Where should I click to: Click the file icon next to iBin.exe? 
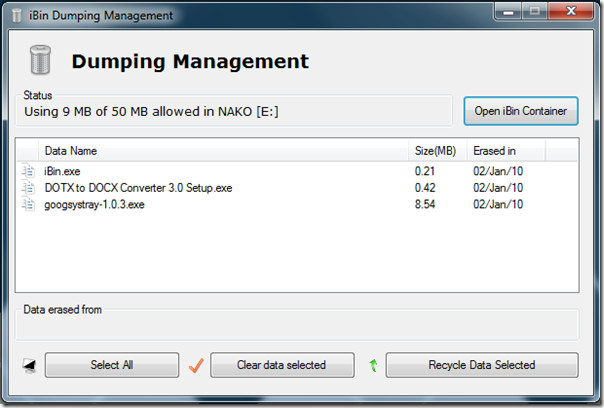[28, 171]
